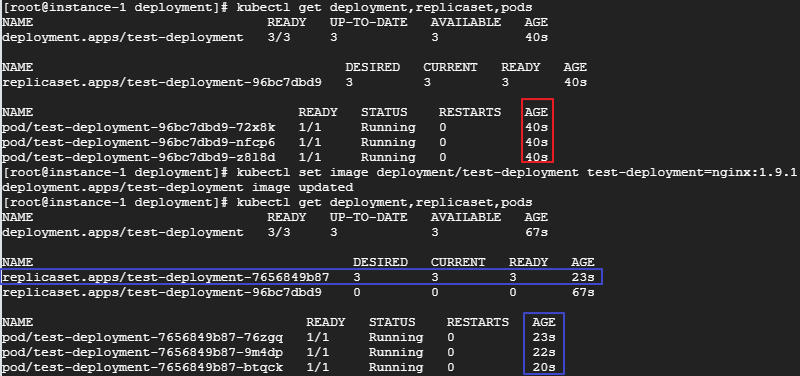Click the 23s age of replicaset 7656849b87
Image resolution: width=800 pixels, height=376 pixels.
583,277
